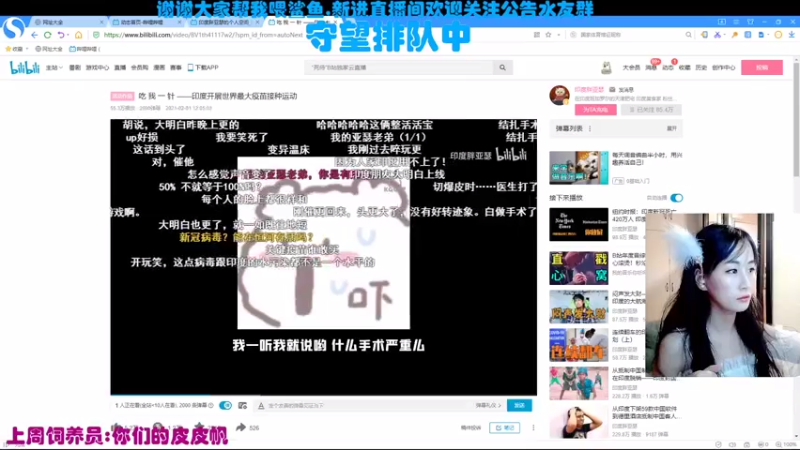Expand dropdown beside scissors screenshot icon
Image resolution: width=800 pixels, height=450 pixels.
click(x=724, y=35)
